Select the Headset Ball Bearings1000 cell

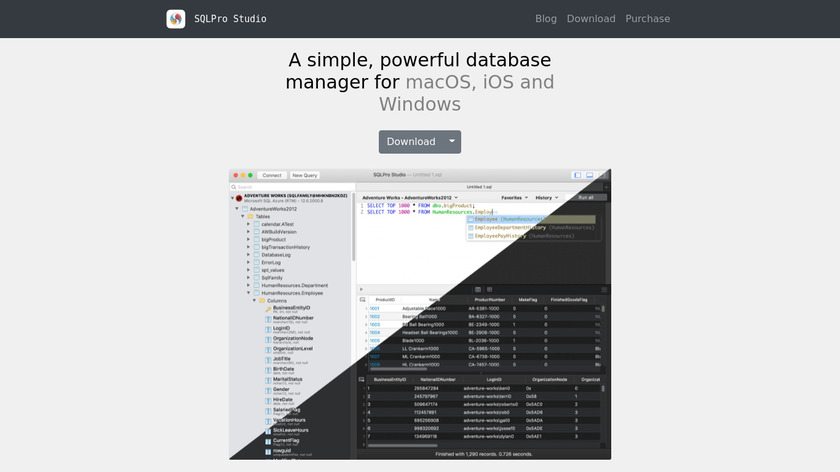[x=430, y=333]
